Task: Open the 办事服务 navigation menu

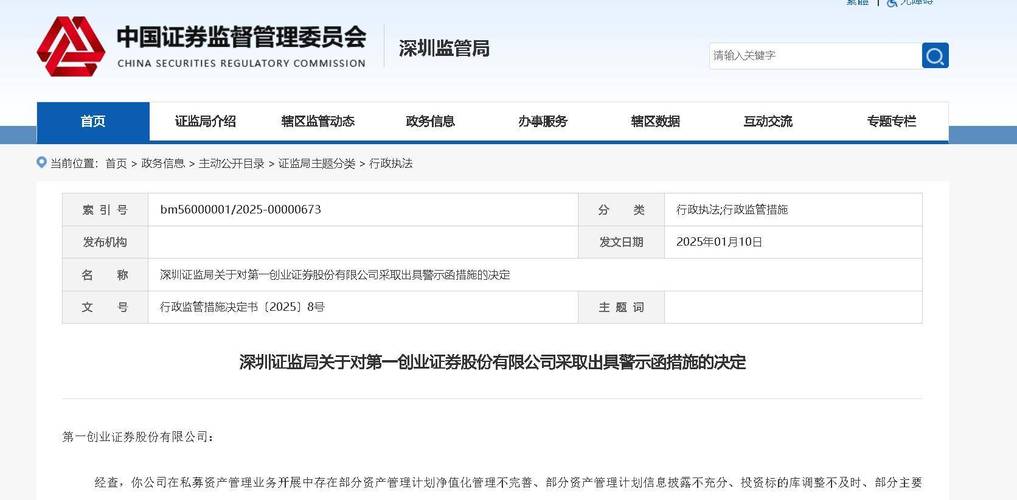Action: tap(543, 121)
